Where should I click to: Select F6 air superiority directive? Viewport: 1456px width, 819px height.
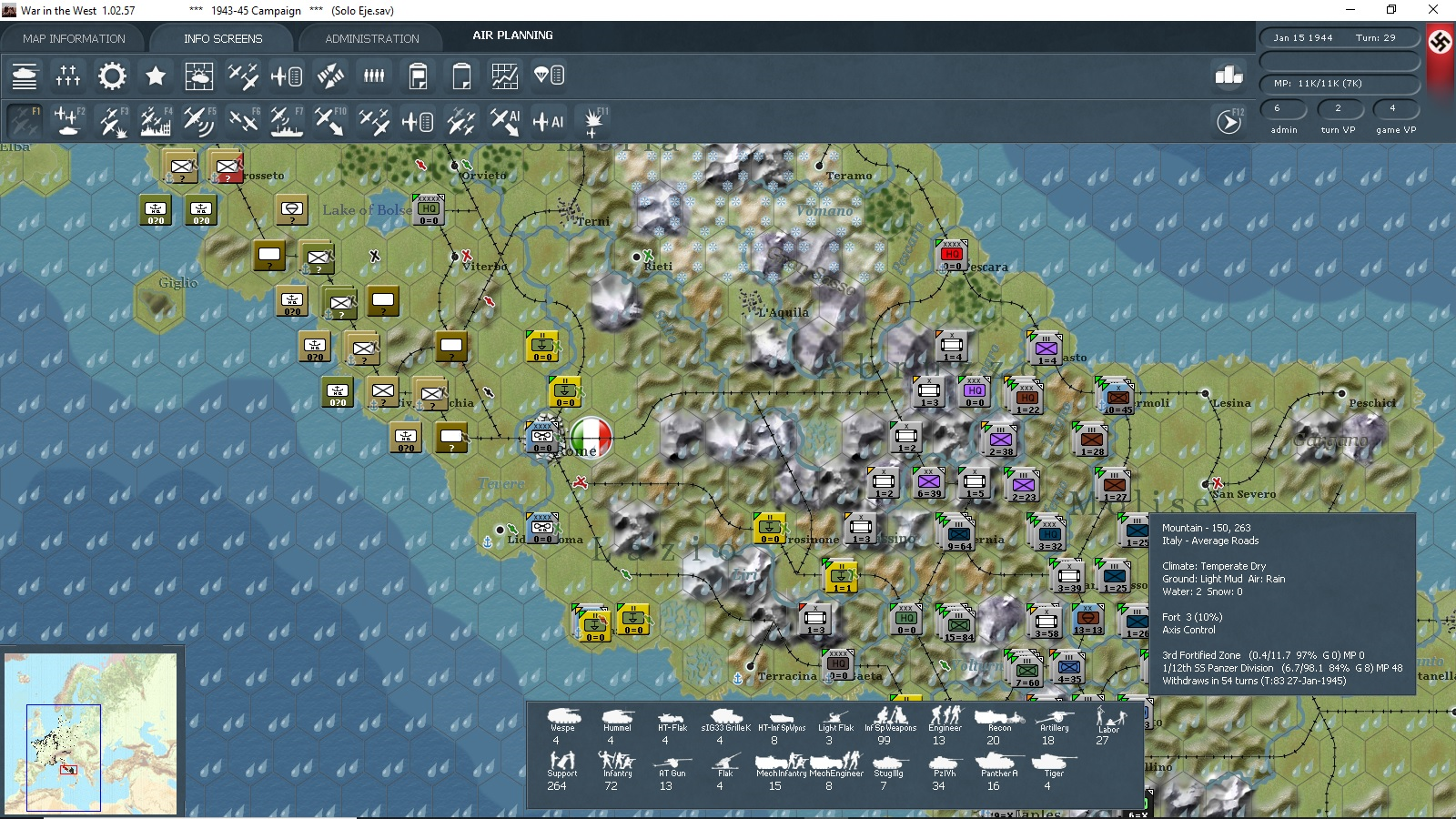243,121
